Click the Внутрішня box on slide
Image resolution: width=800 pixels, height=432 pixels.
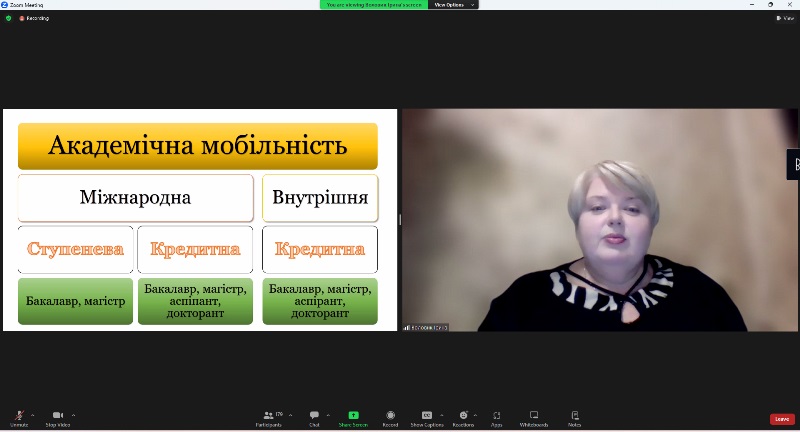pyautogui.click(x=320, y=198)
